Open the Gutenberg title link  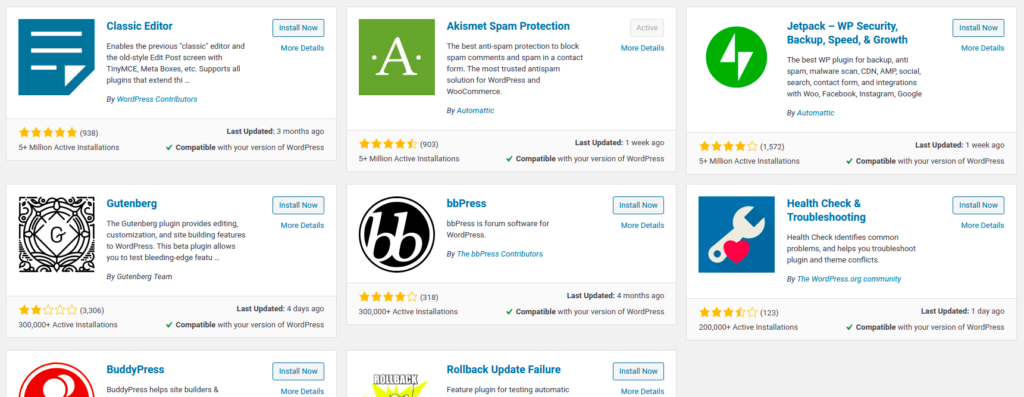coord(132,204)
